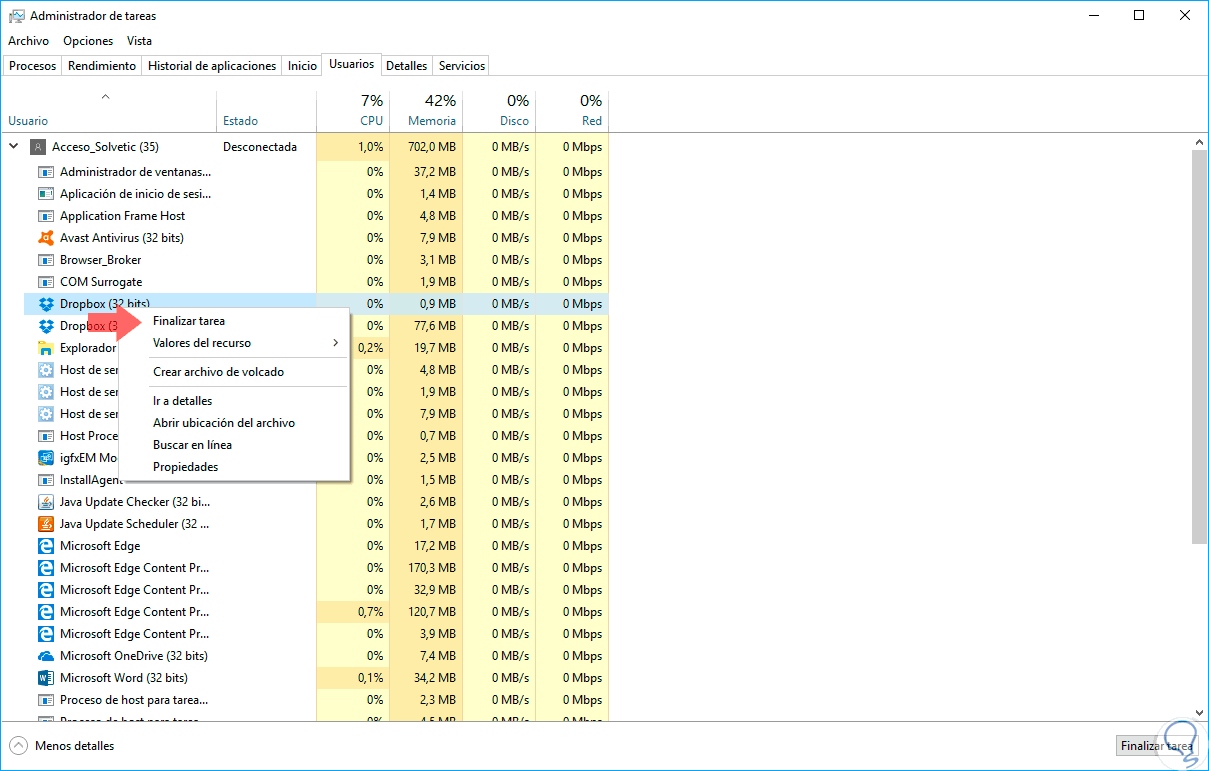Open the Servicios tab
The width and height of the screenshot is (1209, 771).
(462, 66)
